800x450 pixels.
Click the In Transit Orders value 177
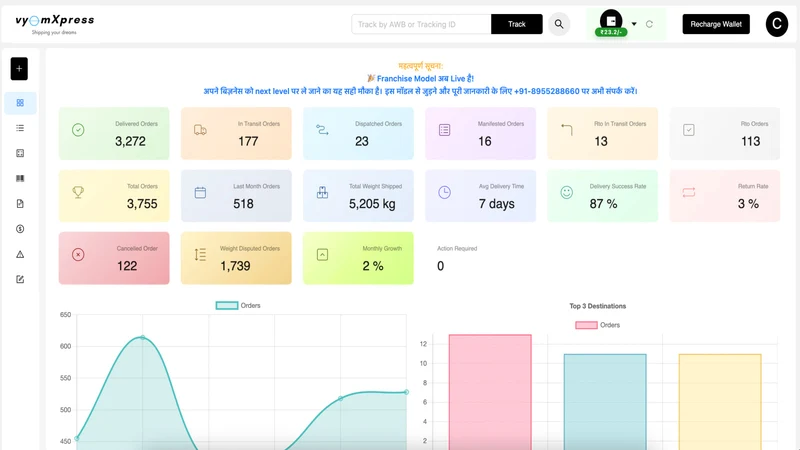point(248,141)
